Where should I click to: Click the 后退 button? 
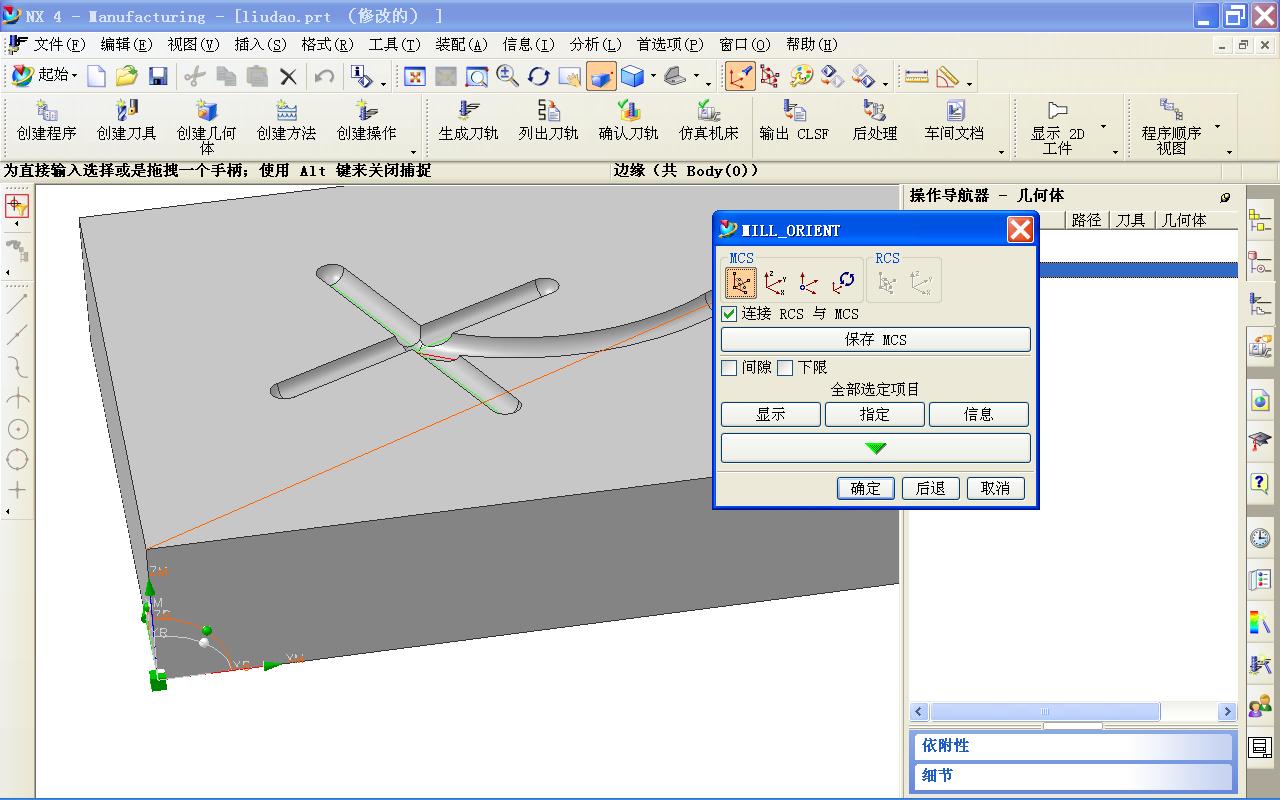(x=931, y=488)
